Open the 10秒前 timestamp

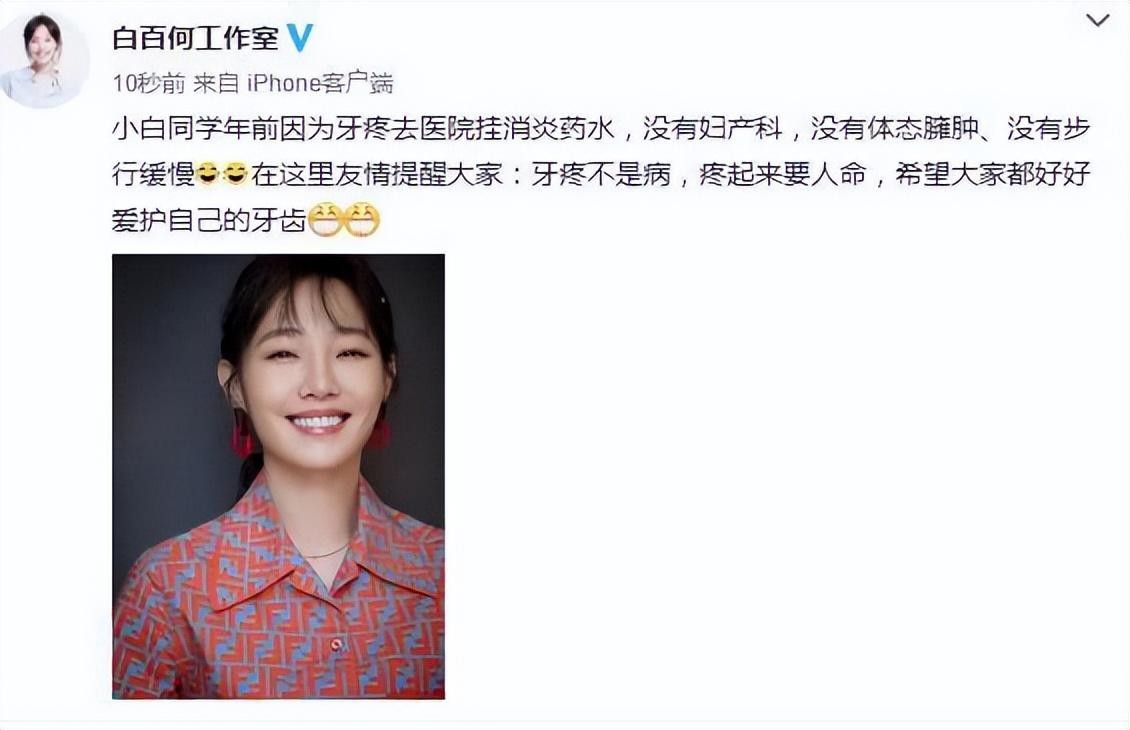tap(148, 84)
